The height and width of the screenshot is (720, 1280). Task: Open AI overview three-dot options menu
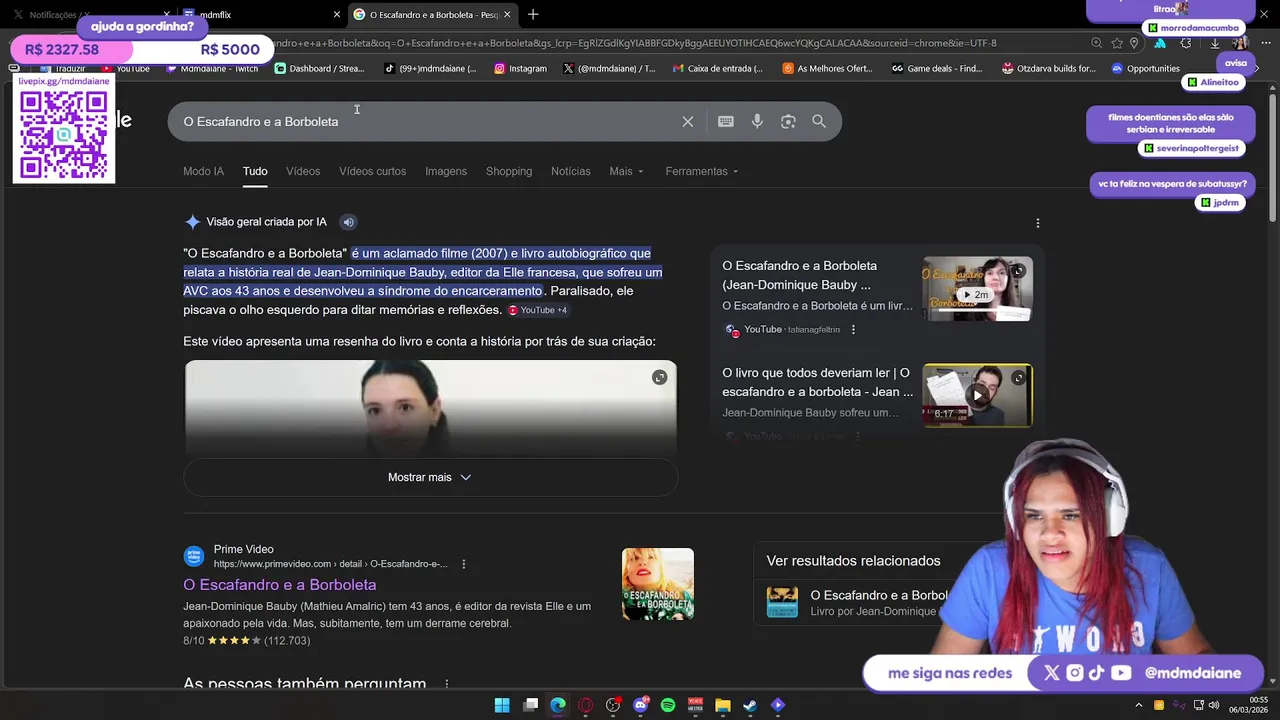tap(1037, 223)
